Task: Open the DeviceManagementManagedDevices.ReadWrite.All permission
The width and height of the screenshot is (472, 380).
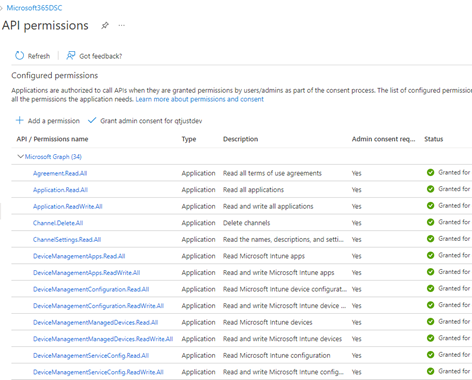Action: click(x=103, y=339)
